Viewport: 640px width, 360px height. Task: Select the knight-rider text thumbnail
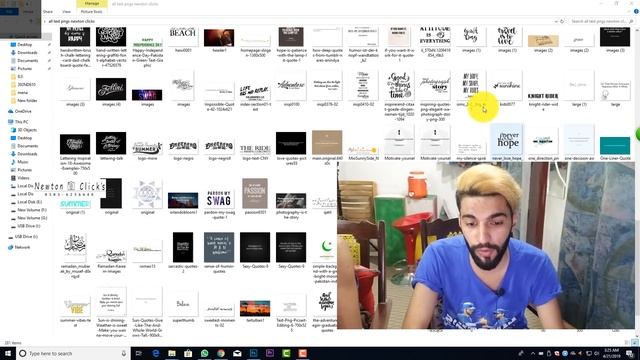(x=543, y=96)
